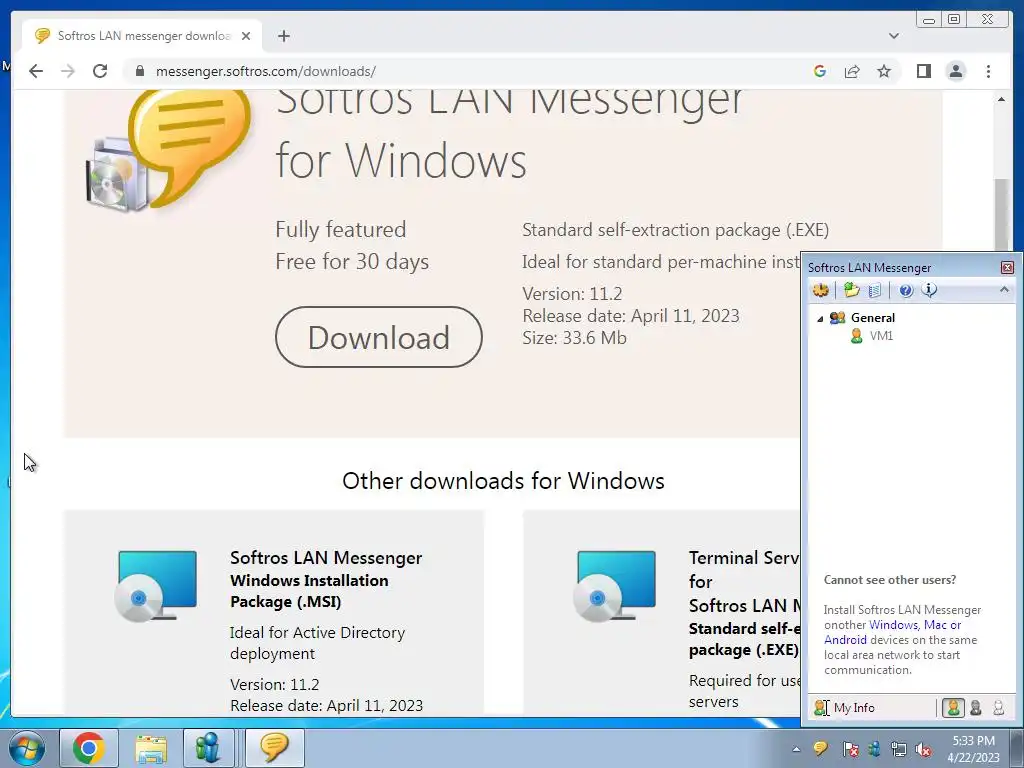1024x768 pixels.
Task: Select the Softros LAN messenger download tab
Action: pyautogui.click(x=142, y=36)
